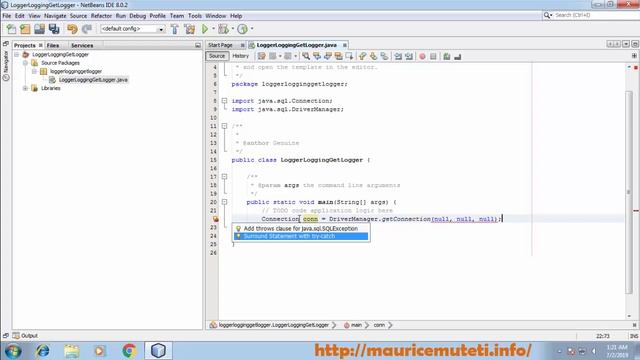
Task: Open the Debug Project dropdown arrow
Action: click(233, 29)
